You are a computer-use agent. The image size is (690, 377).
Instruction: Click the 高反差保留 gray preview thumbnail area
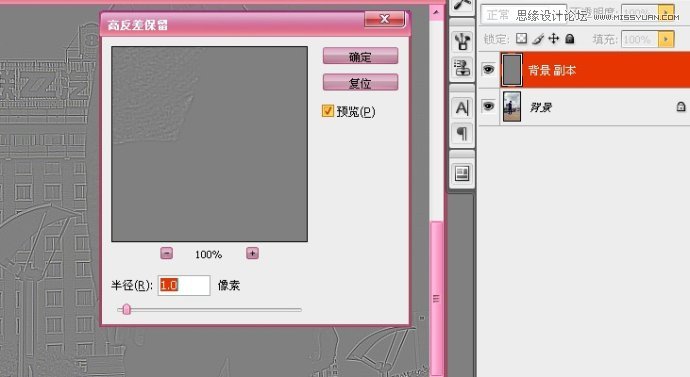click(209, 144)
